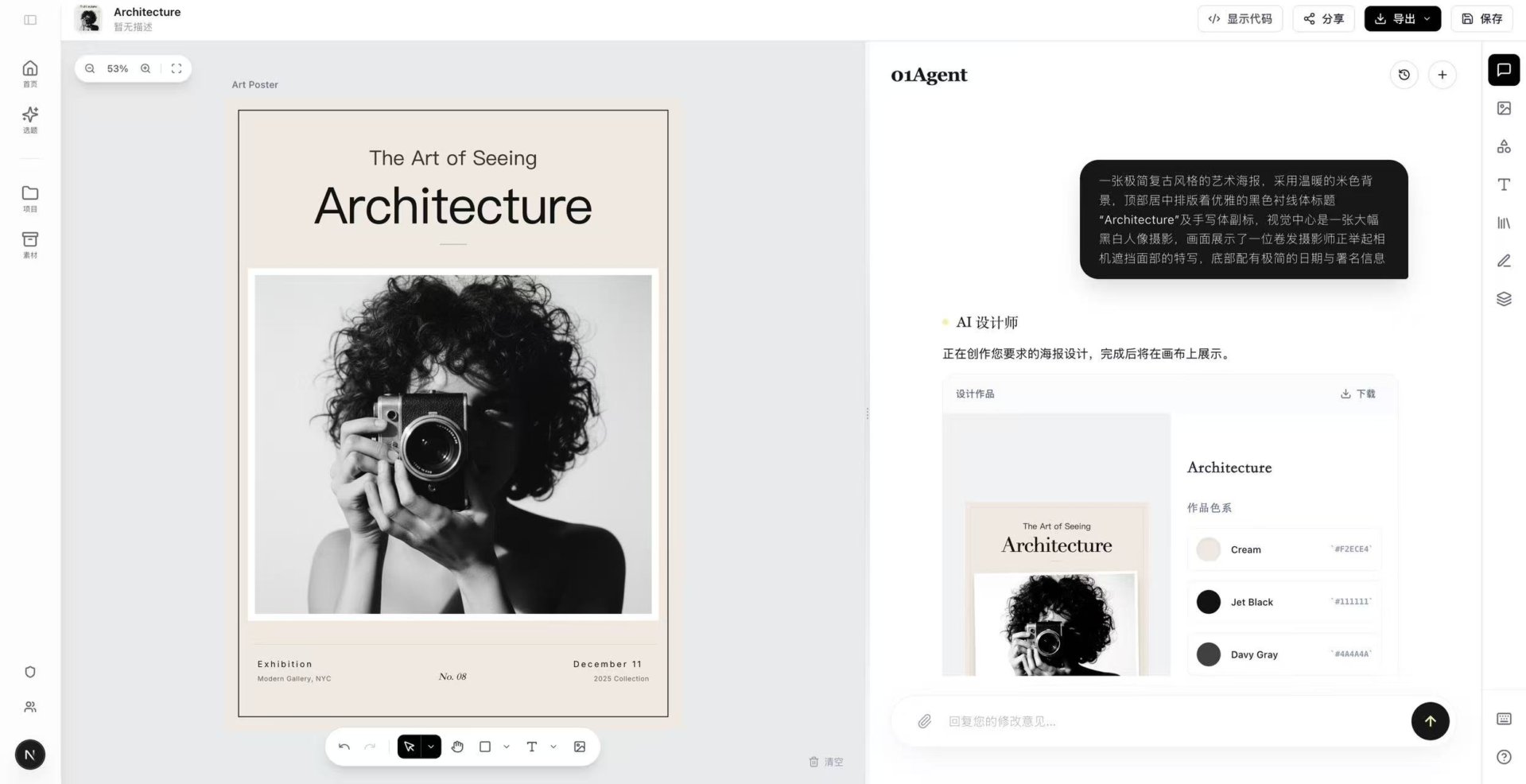Viewport: 1526px width, 784px height.
Task: Open 素材 materials in sidebar
Action: click(x=30, y=244)
